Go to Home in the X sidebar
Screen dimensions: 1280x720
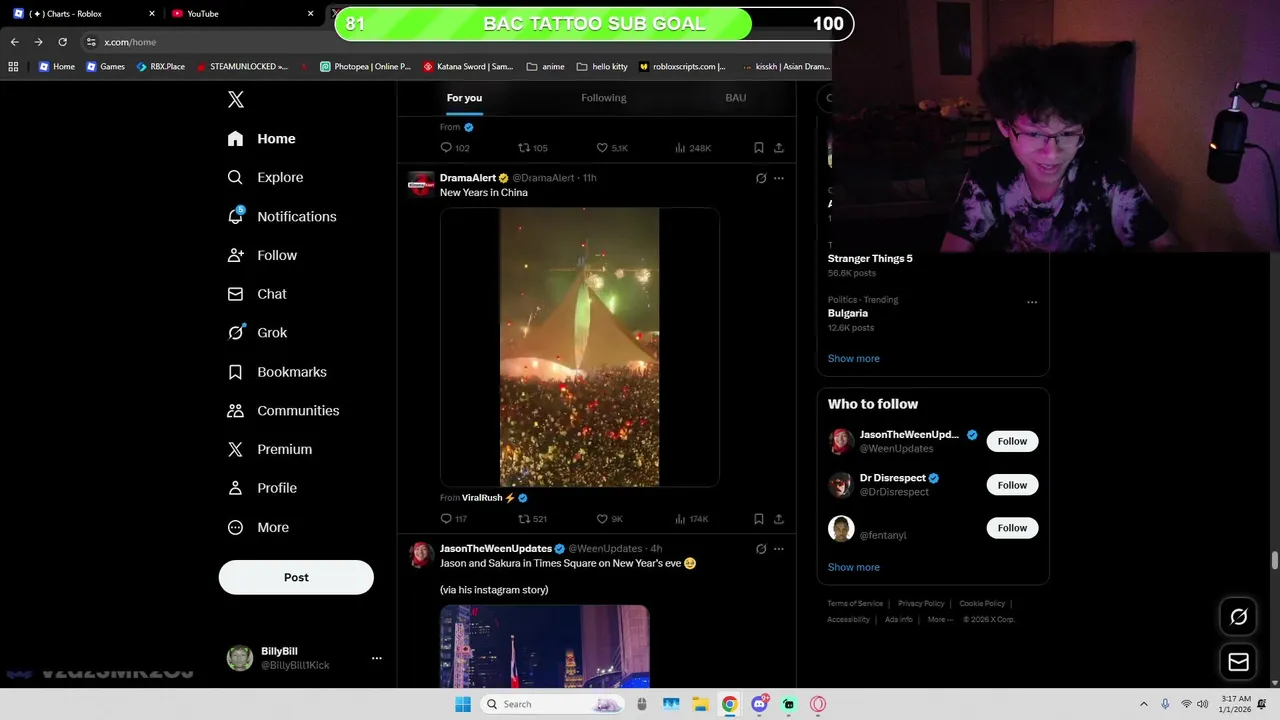pyautogui.click(x=262, y=139)
